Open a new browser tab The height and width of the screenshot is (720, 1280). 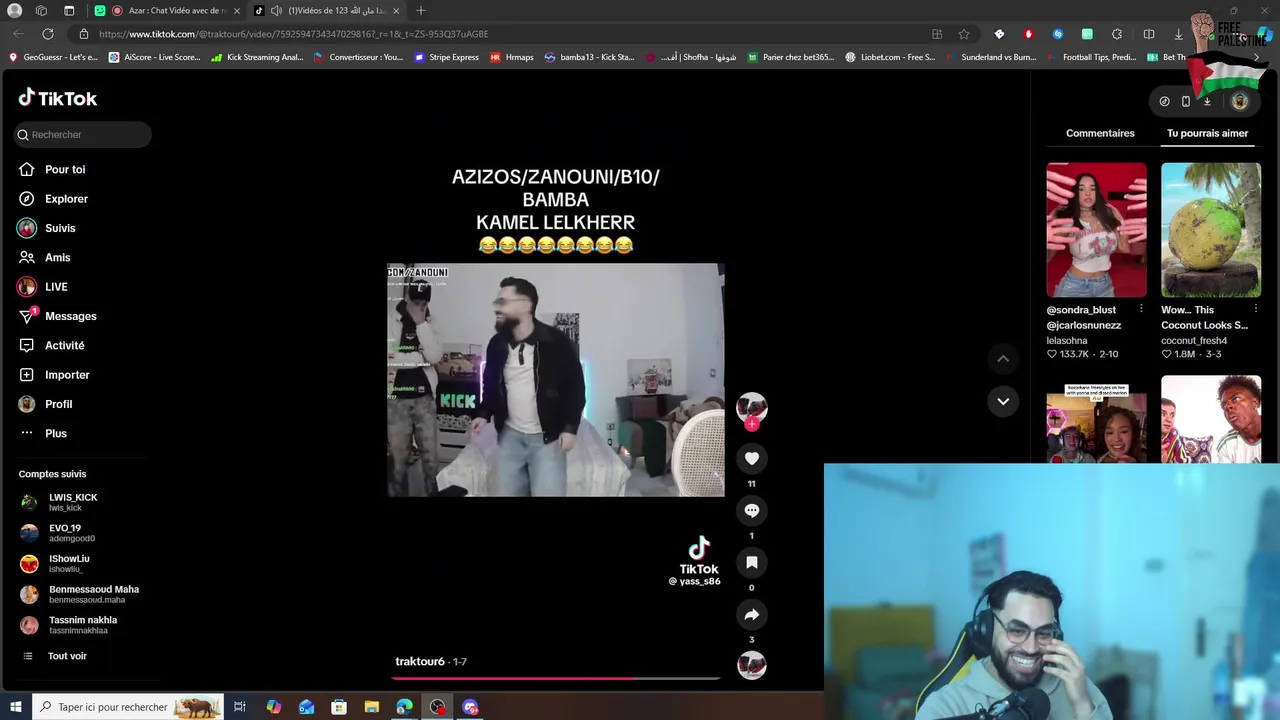[421, 11]
